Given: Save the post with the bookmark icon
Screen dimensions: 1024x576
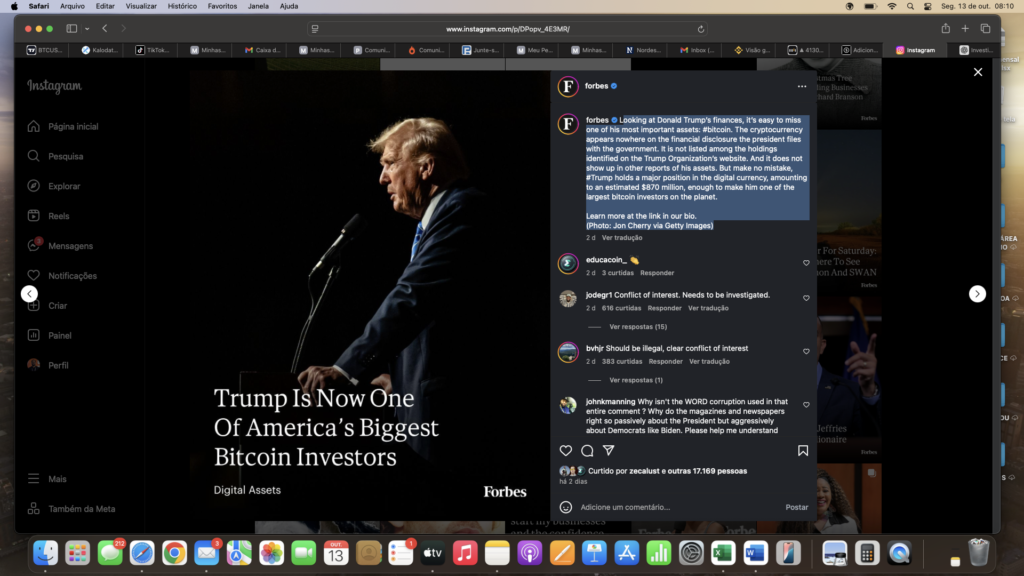Looking at the screenshot, I should (802, 451).
